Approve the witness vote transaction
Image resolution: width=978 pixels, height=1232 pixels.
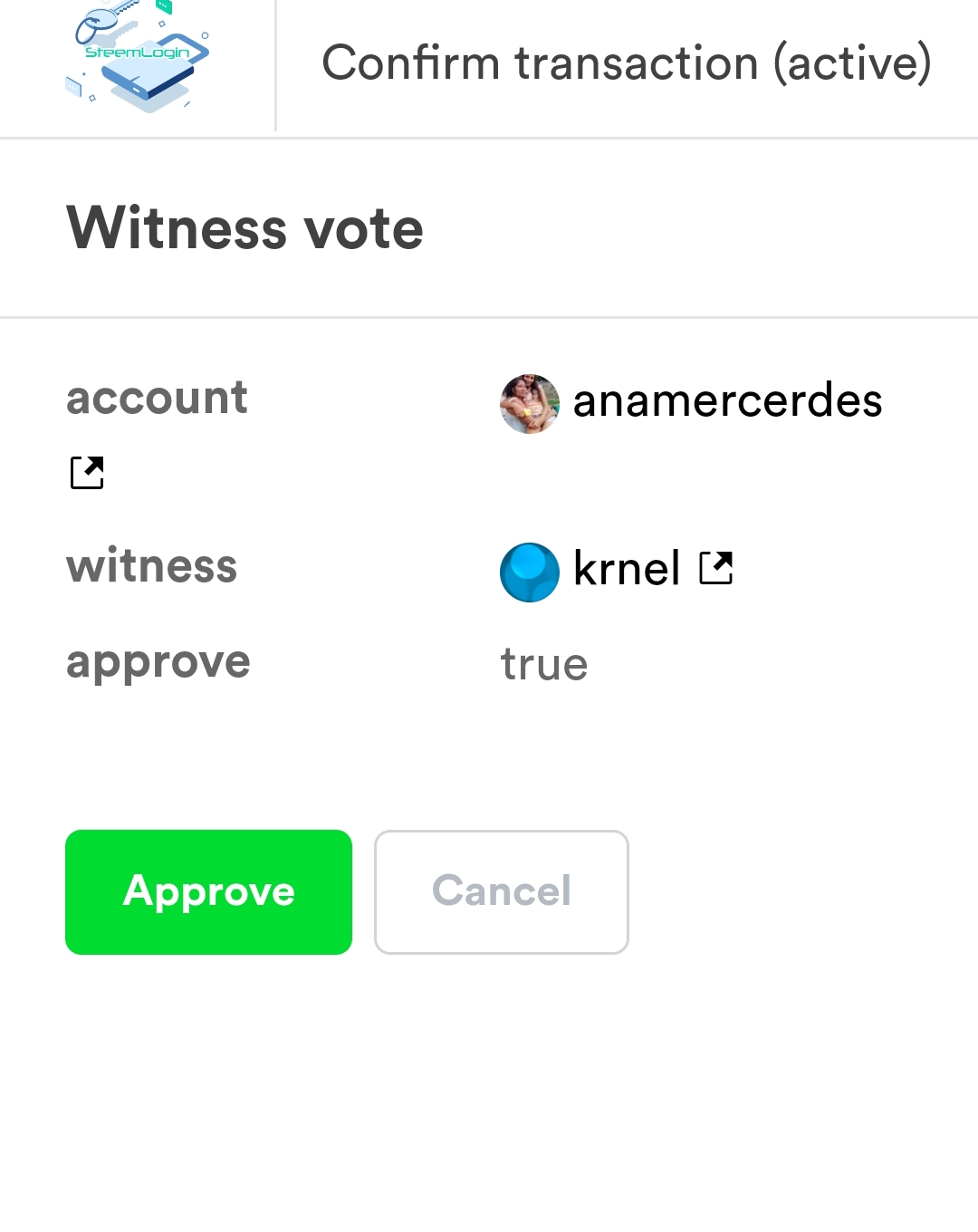coord(208,892)
